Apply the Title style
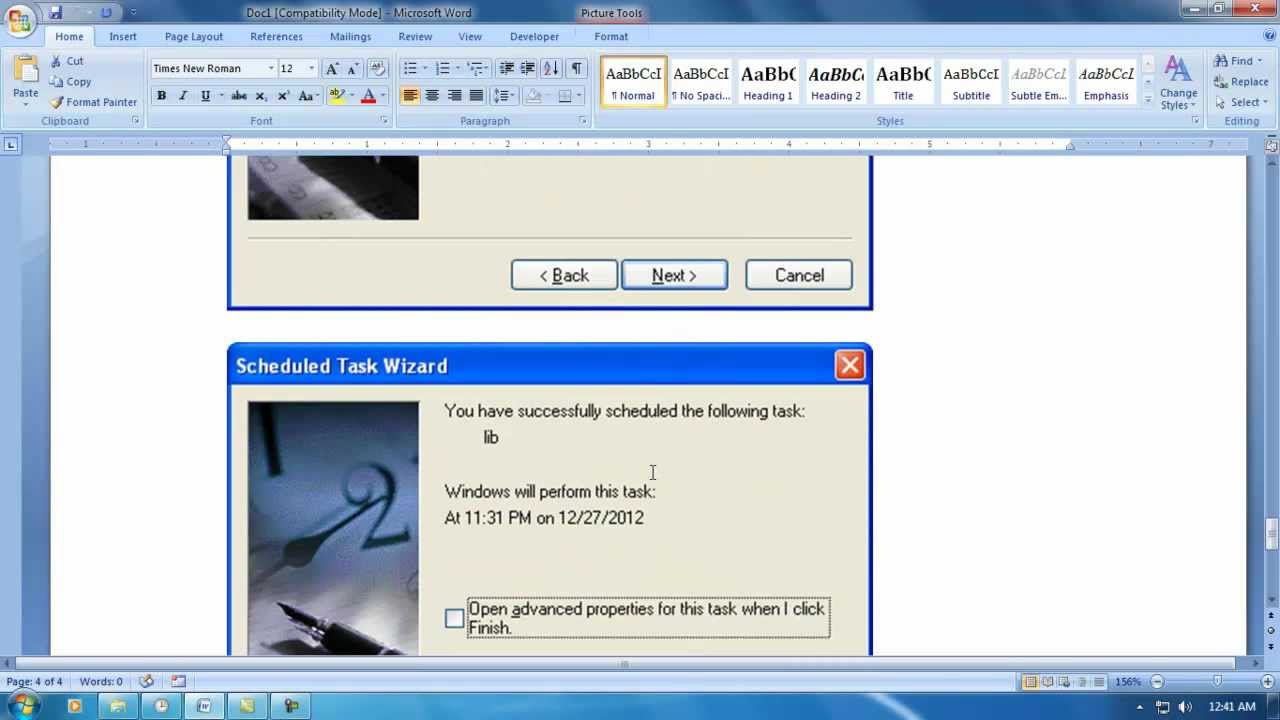1280x720 pixels. click(903, 81)
